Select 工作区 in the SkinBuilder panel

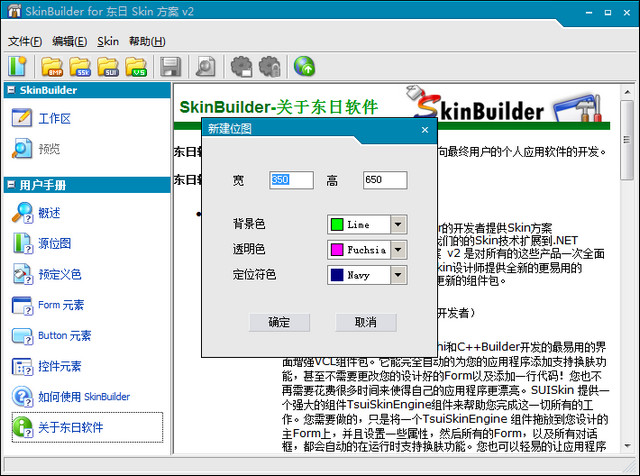55,118
